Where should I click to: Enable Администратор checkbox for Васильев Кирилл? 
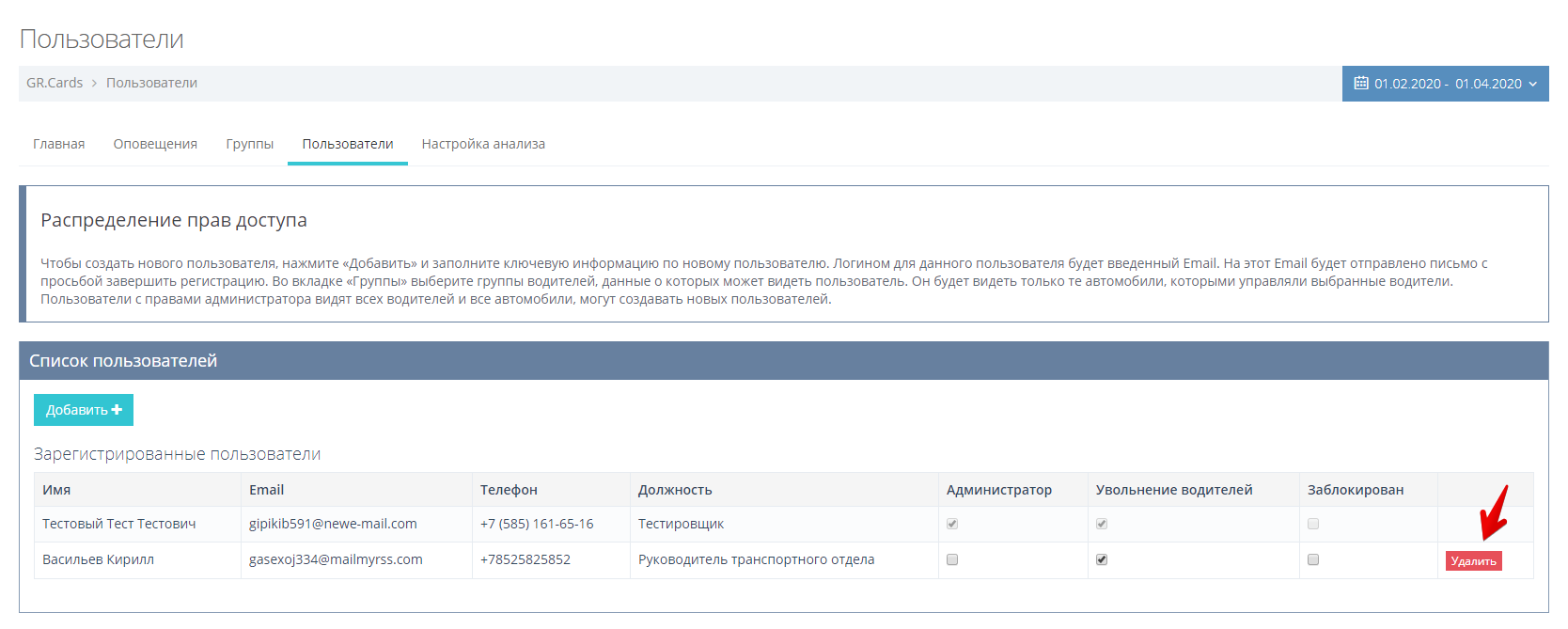[x=952, y=559]
